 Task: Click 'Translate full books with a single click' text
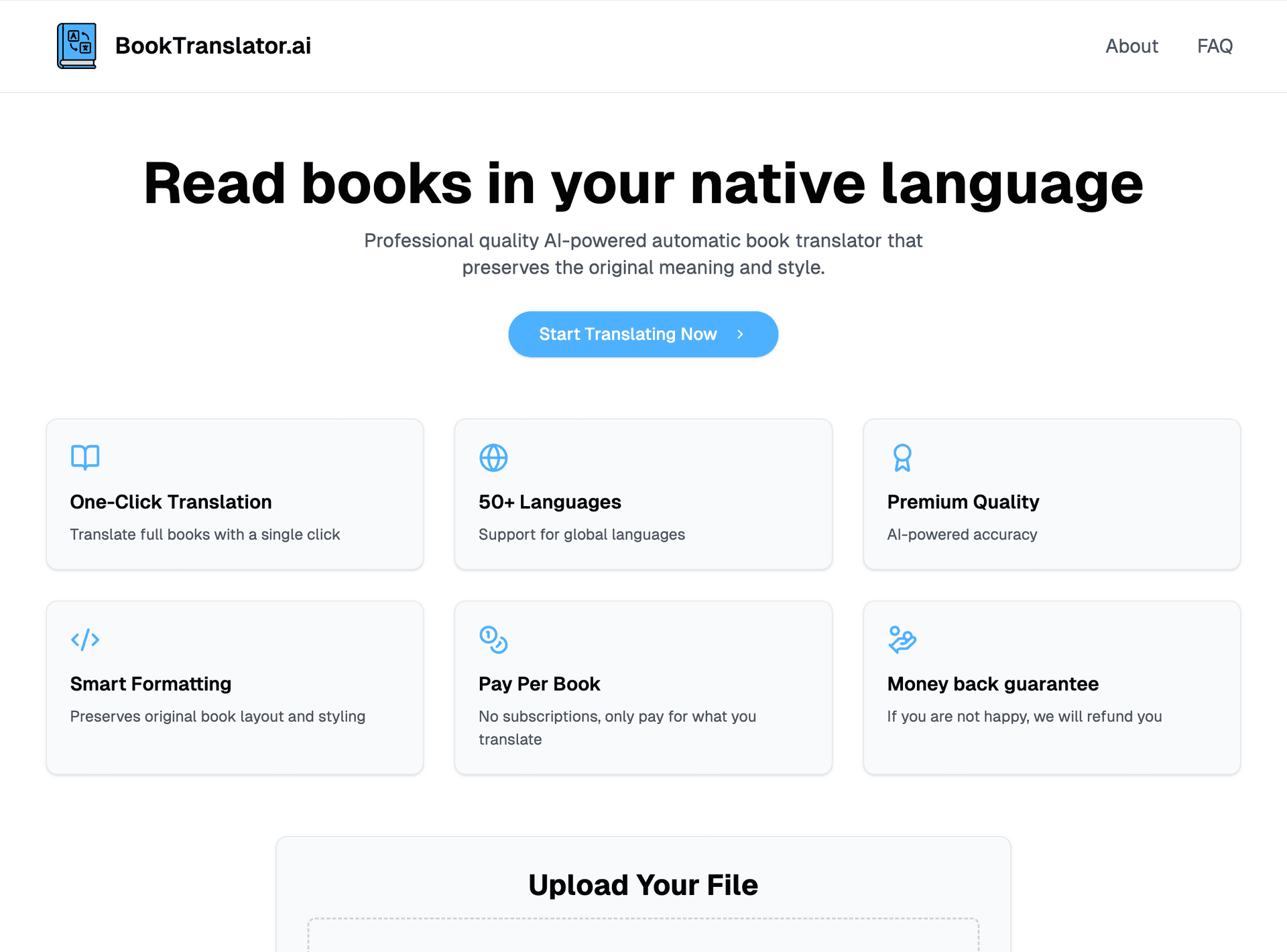coord(205,534)
